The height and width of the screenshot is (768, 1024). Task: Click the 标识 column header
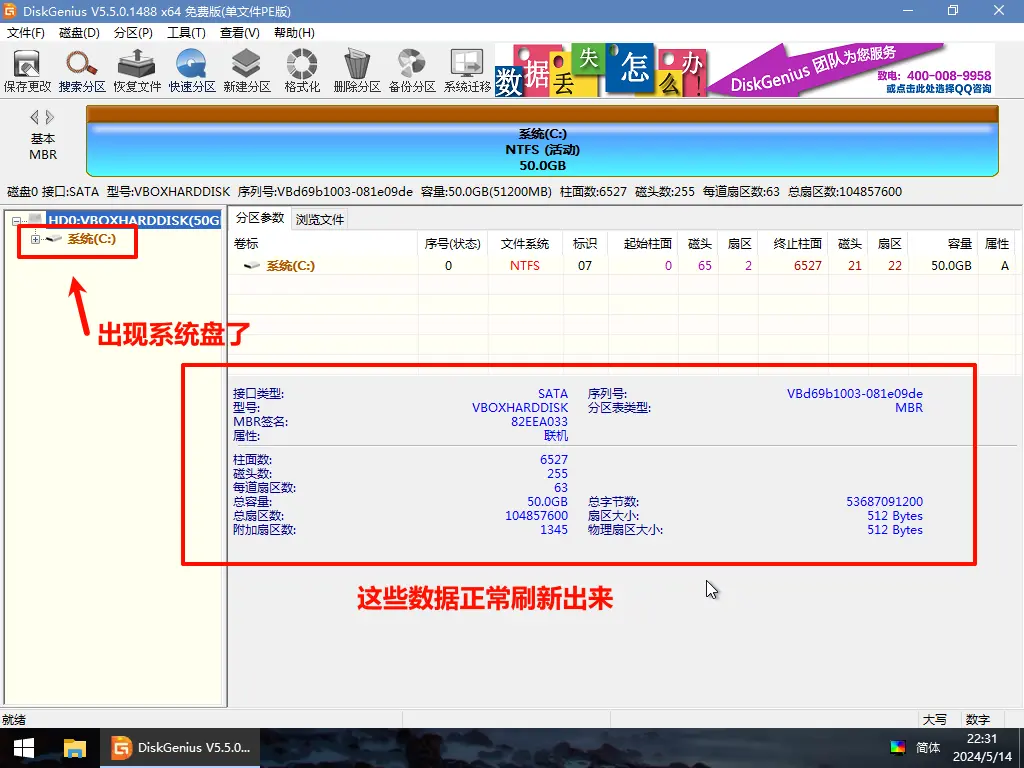[x=585, y=244]
